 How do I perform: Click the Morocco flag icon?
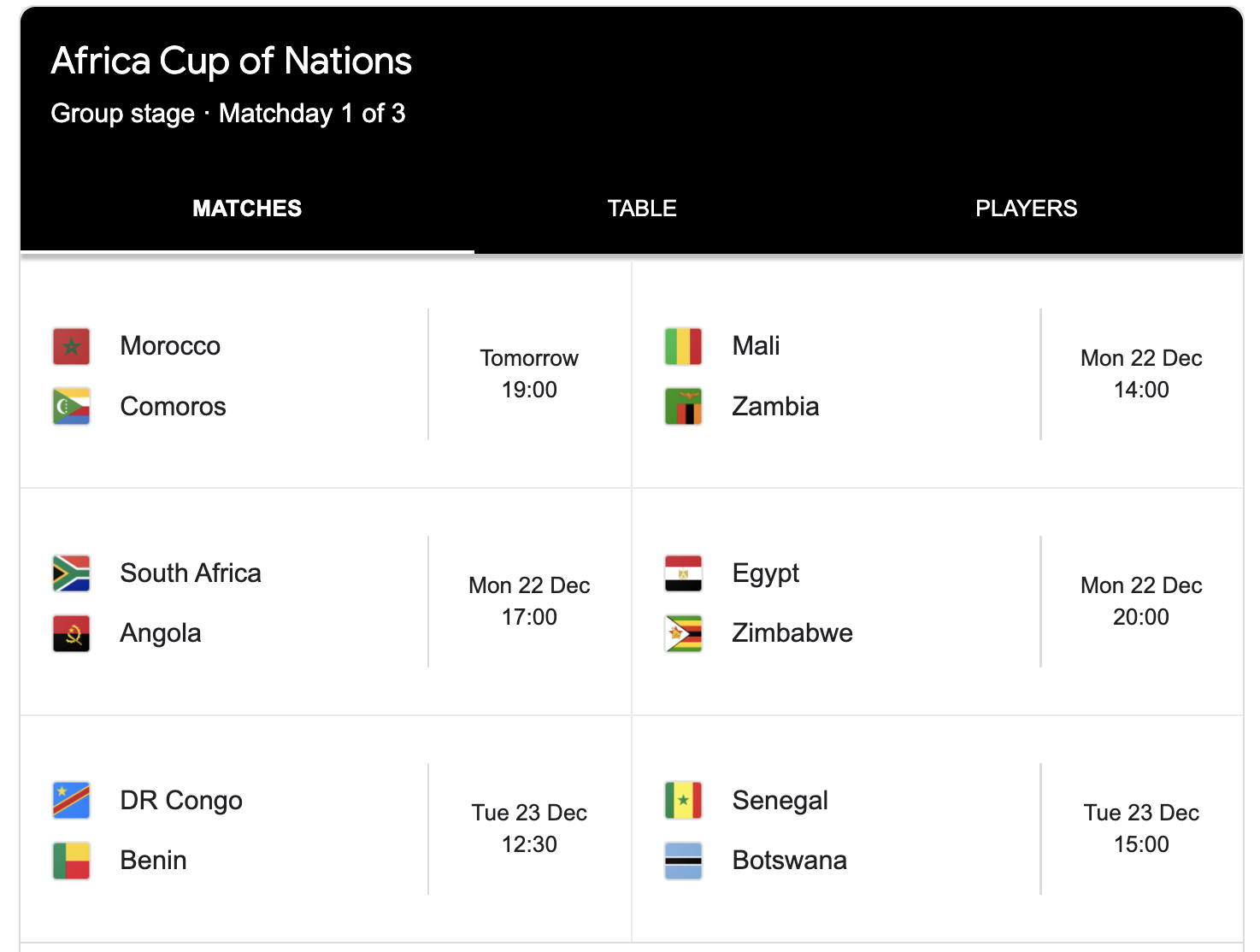point(71,346)
